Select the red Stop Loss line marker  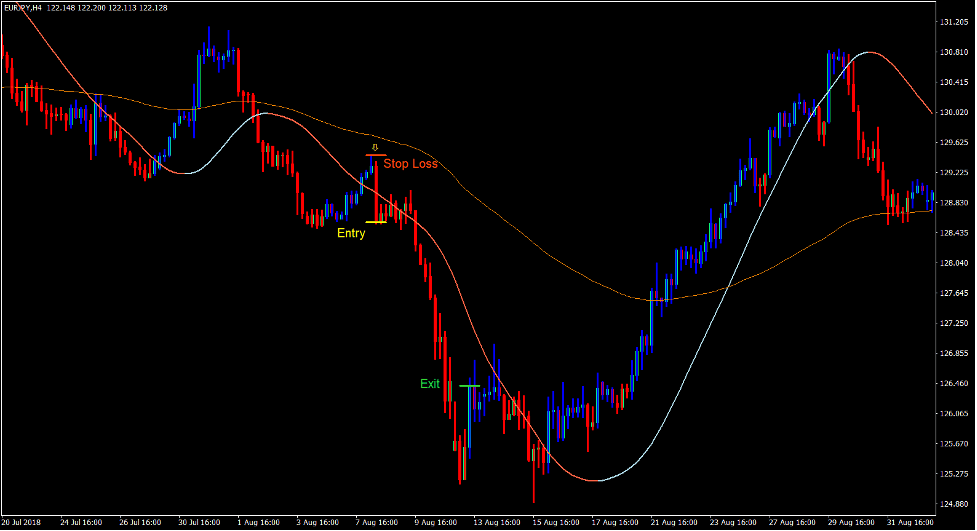[375, 155]
